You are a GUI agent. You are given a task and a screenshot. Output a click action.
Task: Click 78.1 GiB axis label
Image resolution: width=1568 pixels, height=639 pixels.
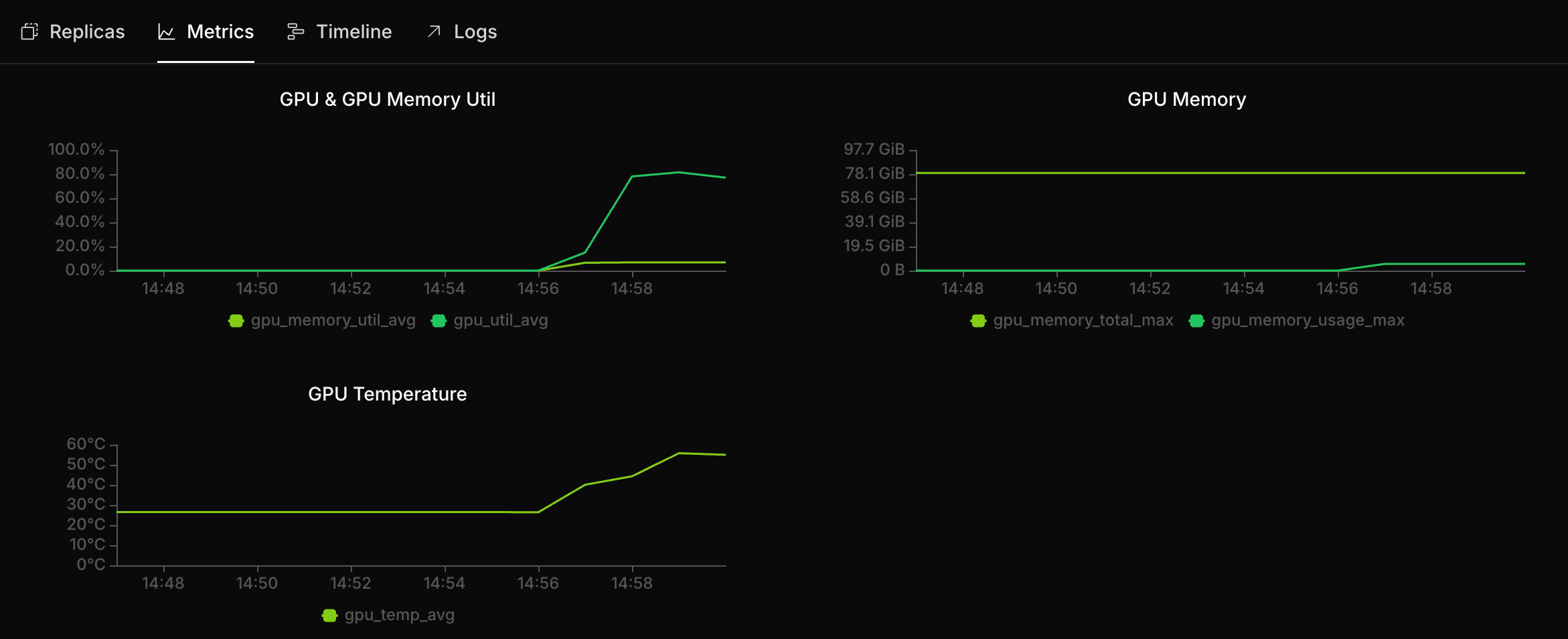point(874,173)
